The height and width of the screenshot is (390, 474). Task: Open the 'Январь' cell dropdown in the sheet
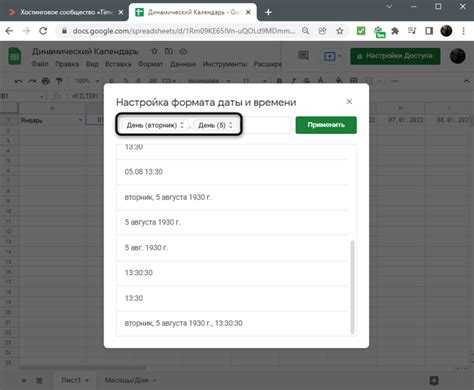click(x=80, y=120)
